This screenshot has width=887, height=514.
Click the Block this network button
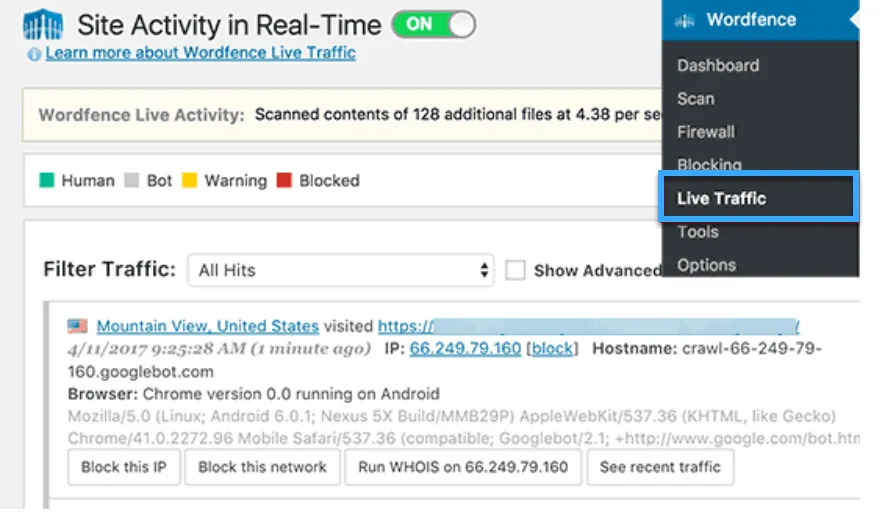point(262,467)
